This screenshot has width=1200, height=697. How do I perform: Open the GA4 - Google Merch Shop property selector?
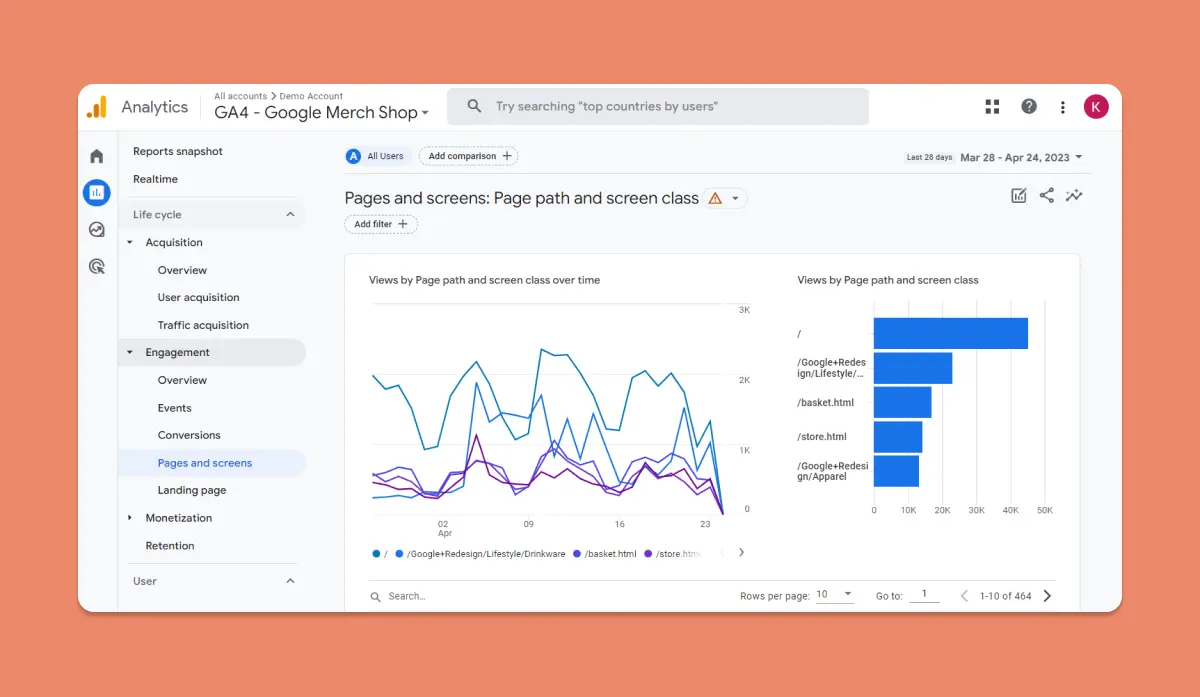coord(321,112)
